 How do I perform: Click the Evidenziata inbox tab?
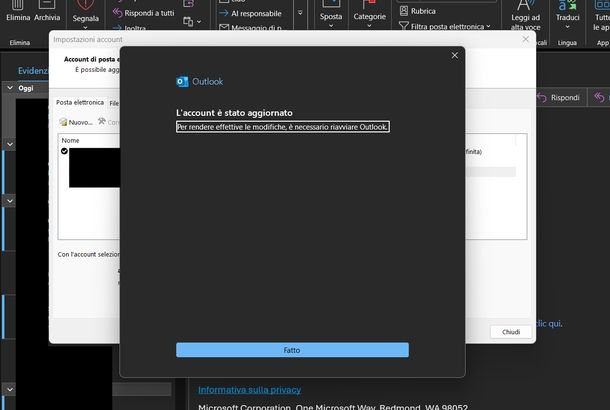point(33,71)
